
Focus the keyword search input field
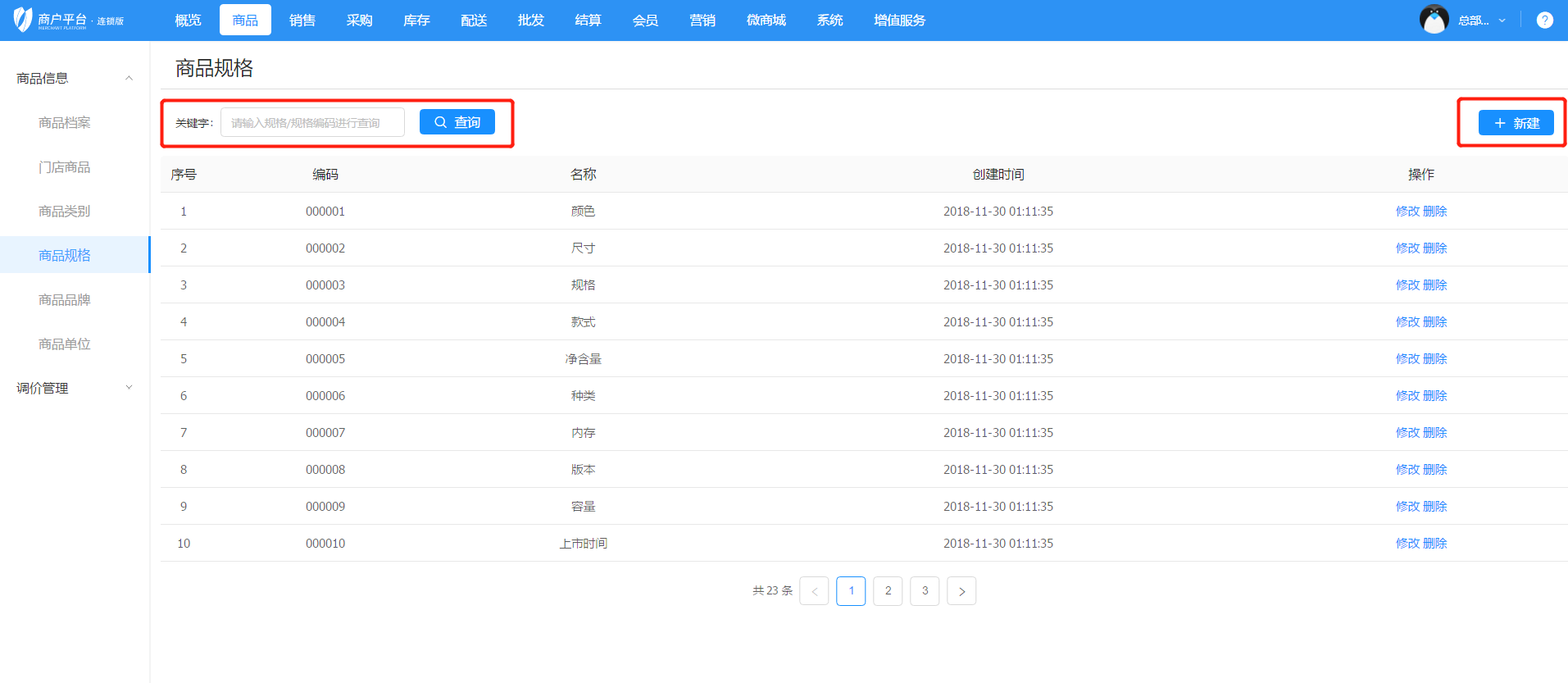point(312,123)
